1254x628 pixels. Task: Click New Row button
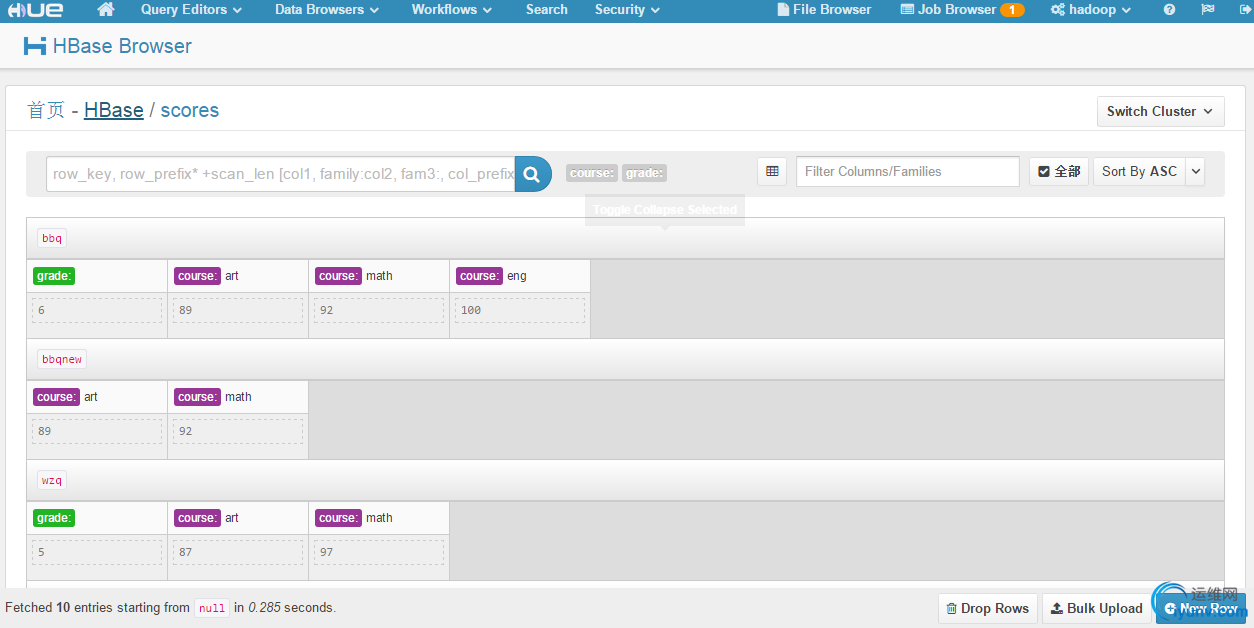(1201, 608)
